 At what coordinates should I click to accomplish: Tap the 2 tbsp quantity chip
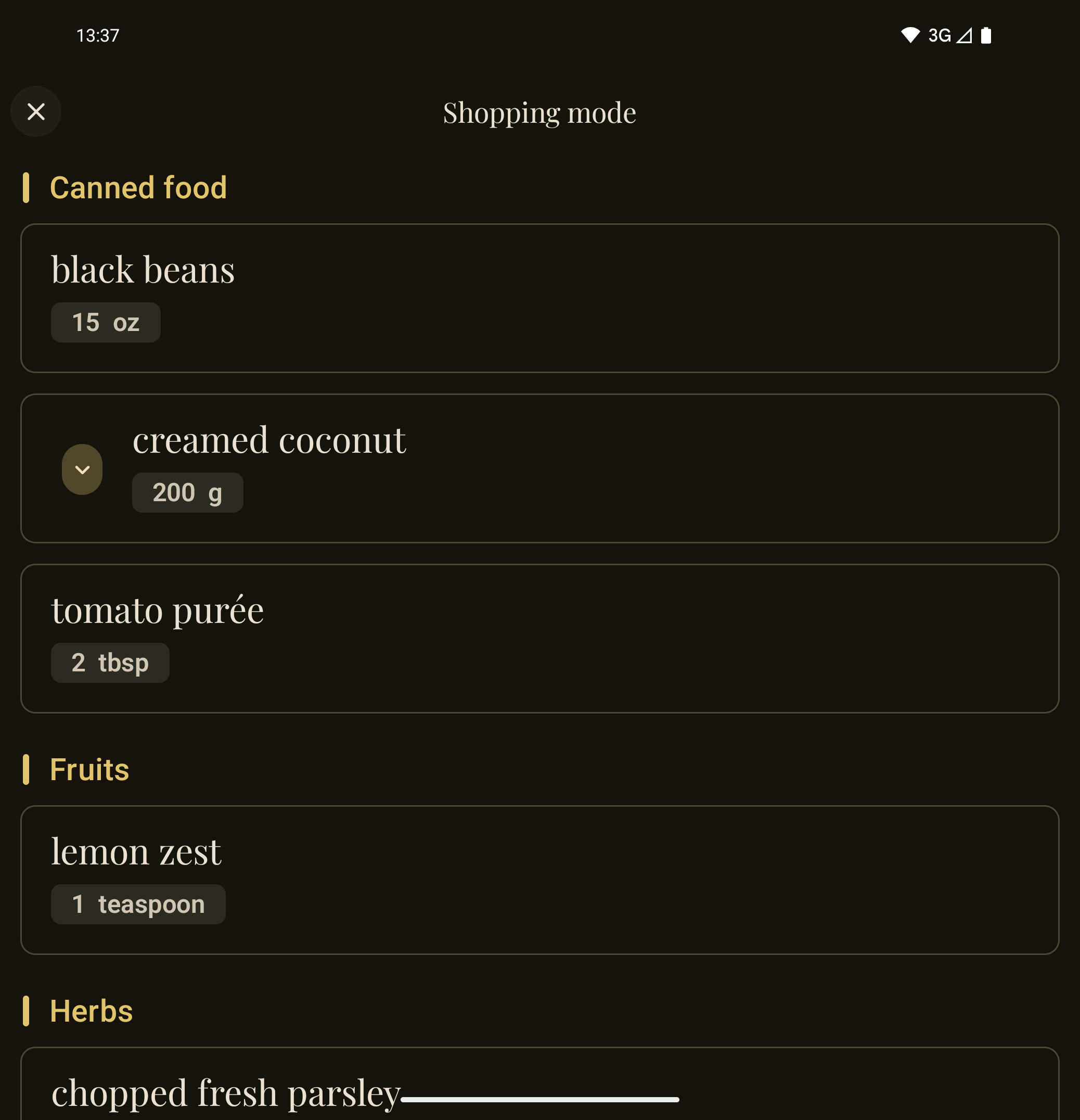click(x=110, y=663)
